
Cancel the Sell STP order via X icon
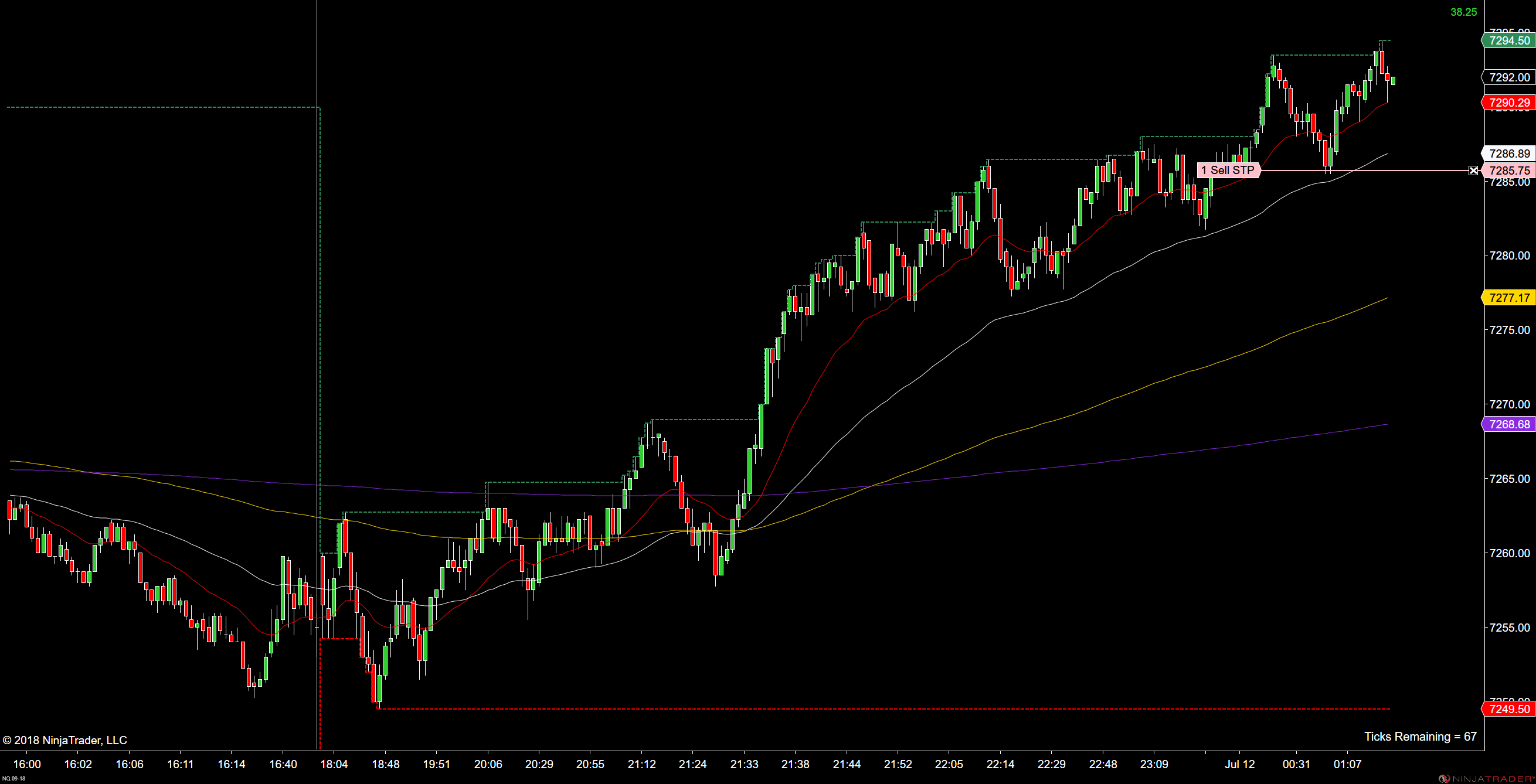tap(1473, 171)
